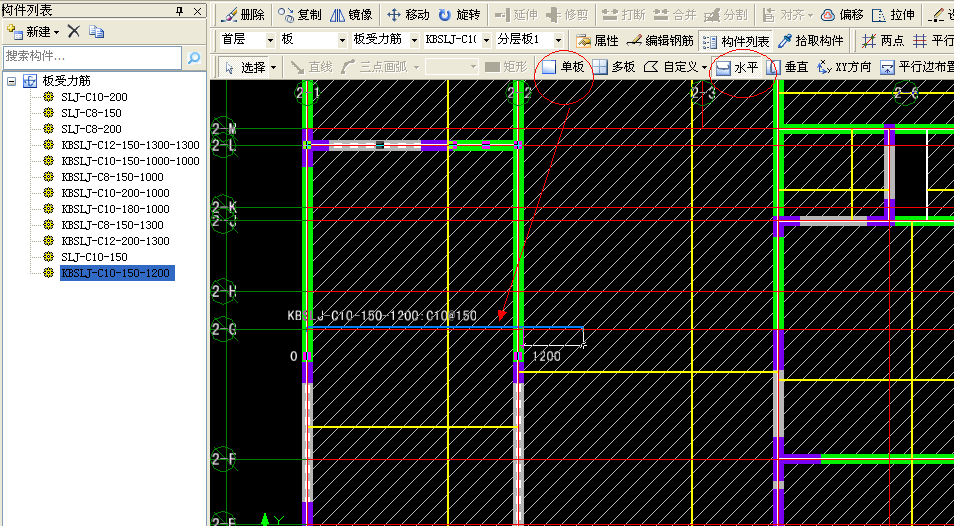The image size is (954, 526).
Task: Select SLJ-C8-150 in the list
Action: coord(91,113)
